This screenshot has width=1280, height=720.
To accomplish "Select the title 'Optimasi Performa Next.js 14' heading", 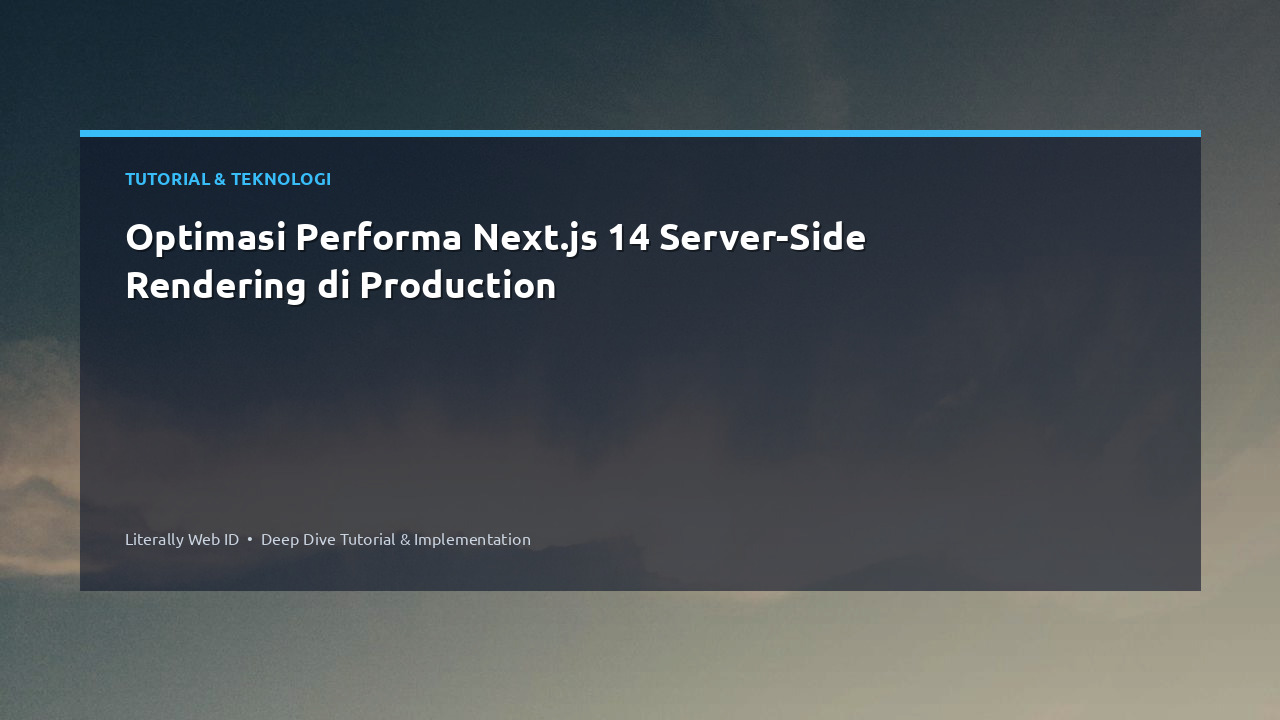I will (495, 261).
